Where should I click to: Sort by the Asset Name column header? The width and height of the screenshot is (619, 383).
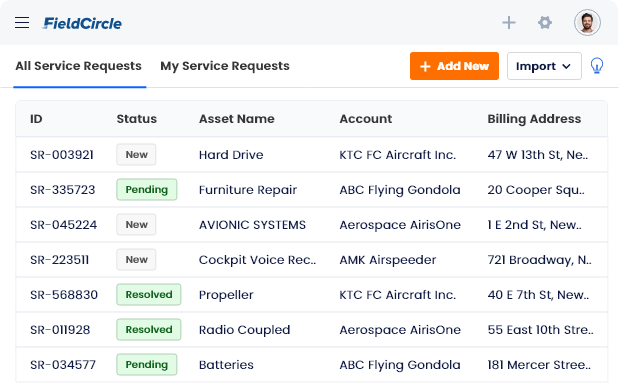[236, 119]
